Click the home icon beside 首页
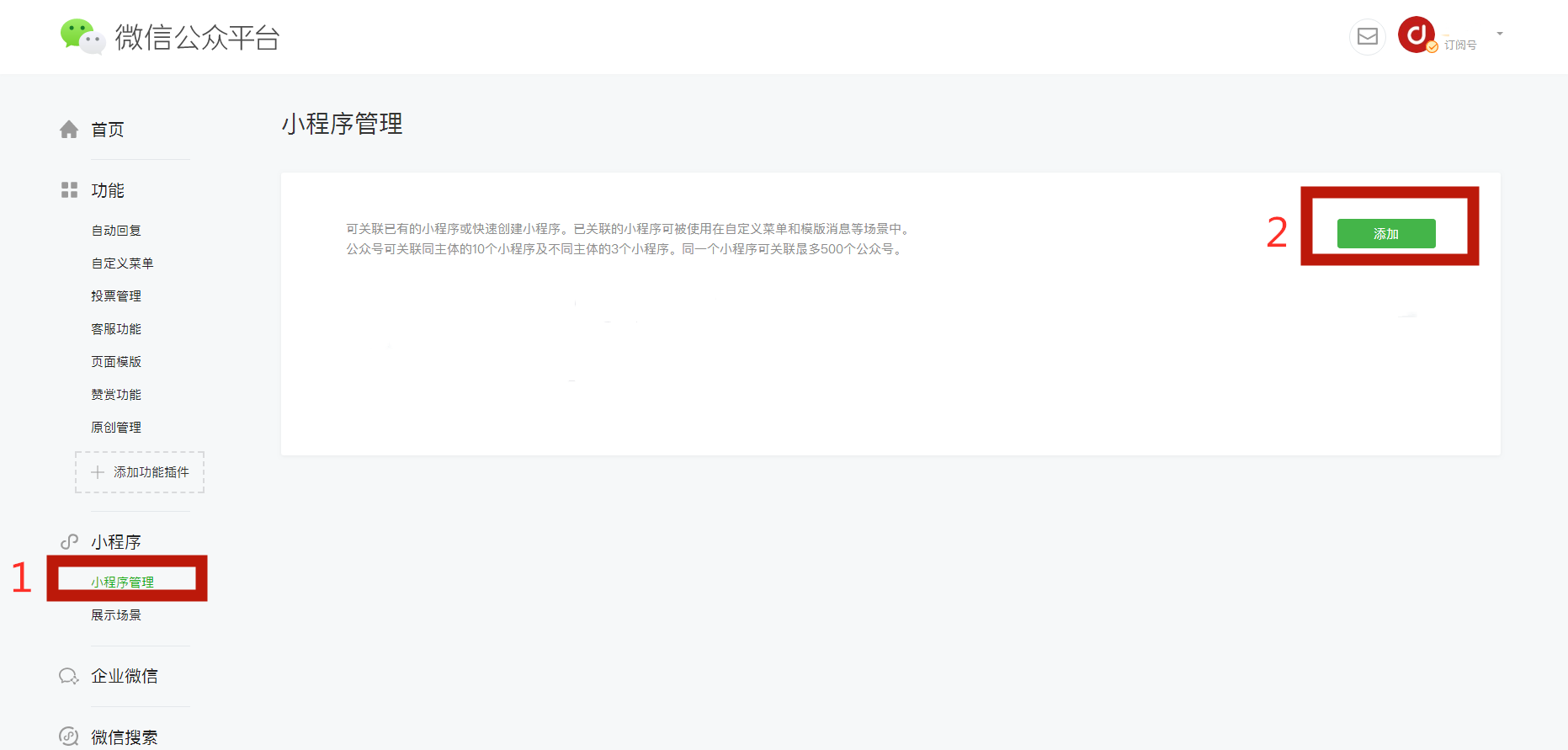This screenshot has height=750, width=1568. pos(69,130)
